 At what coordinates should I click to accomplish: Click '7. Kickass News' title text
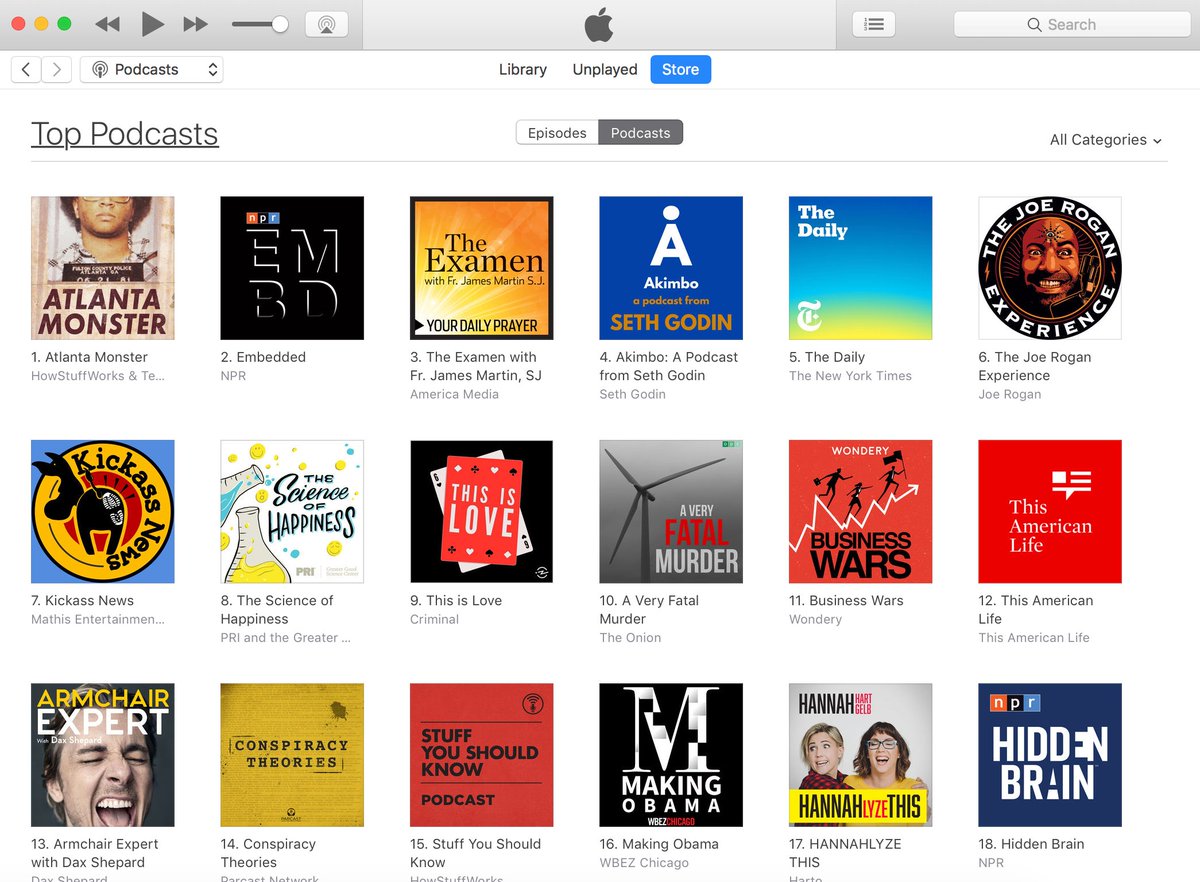82,601
